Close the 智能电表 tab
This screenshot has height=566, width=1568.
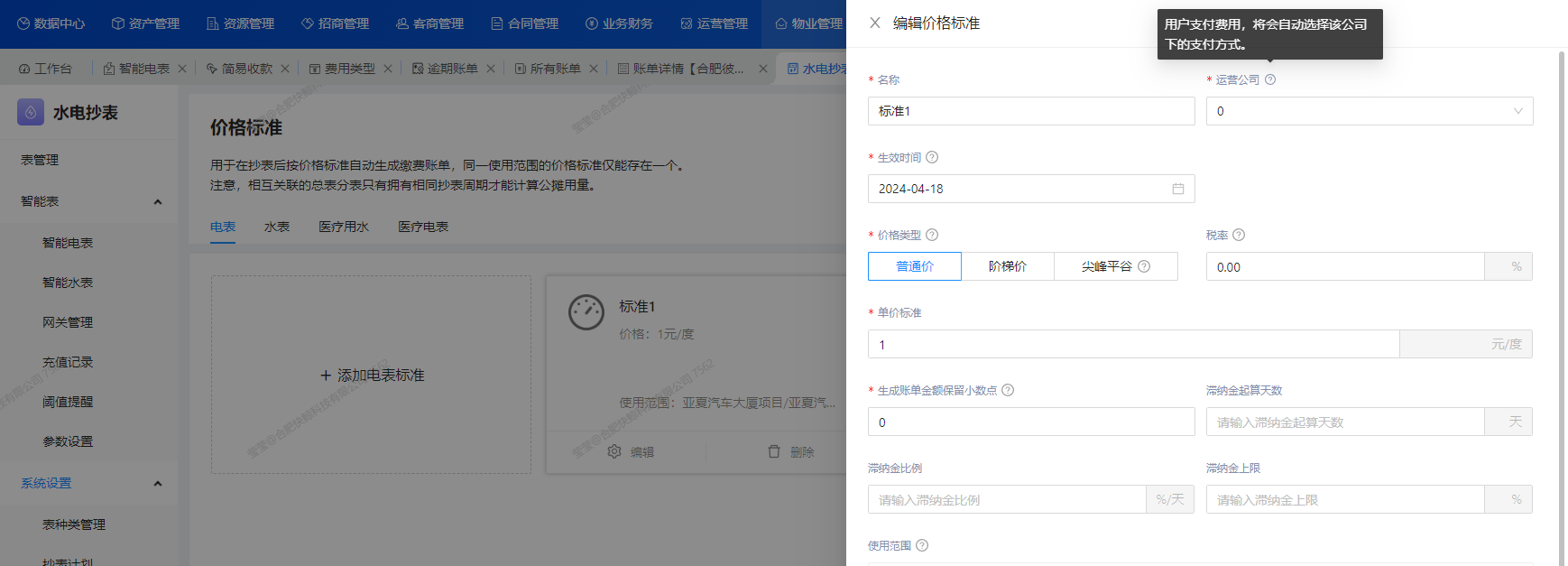click(x=182, y=69)
